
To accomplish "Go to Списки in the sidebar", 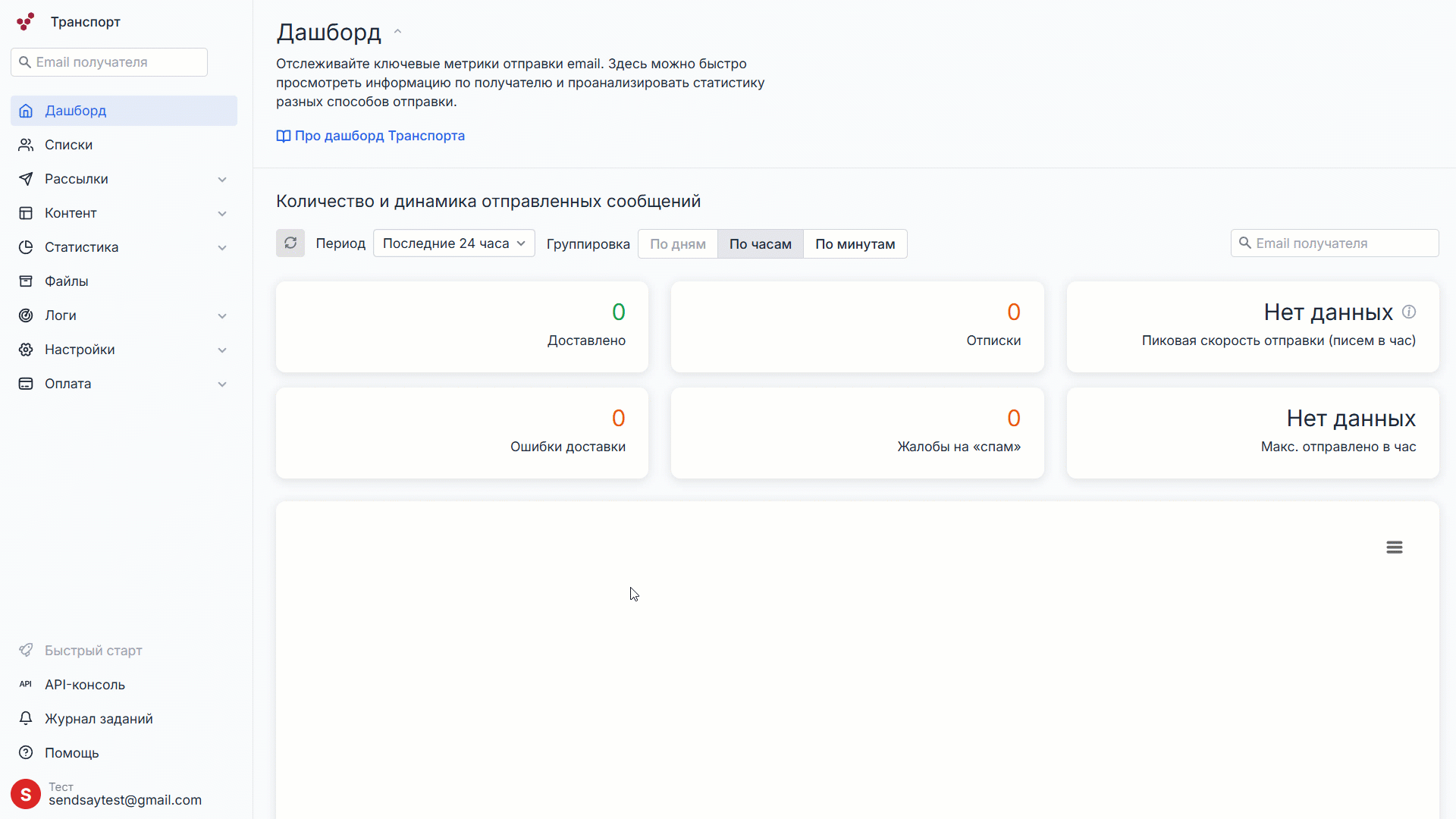I will 68,145.
